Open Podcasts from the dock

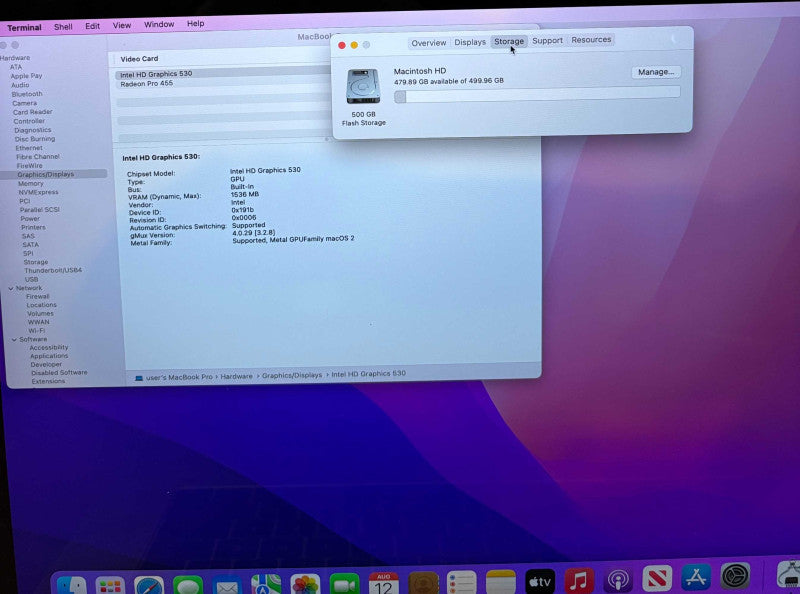click(x=618, y=580)
